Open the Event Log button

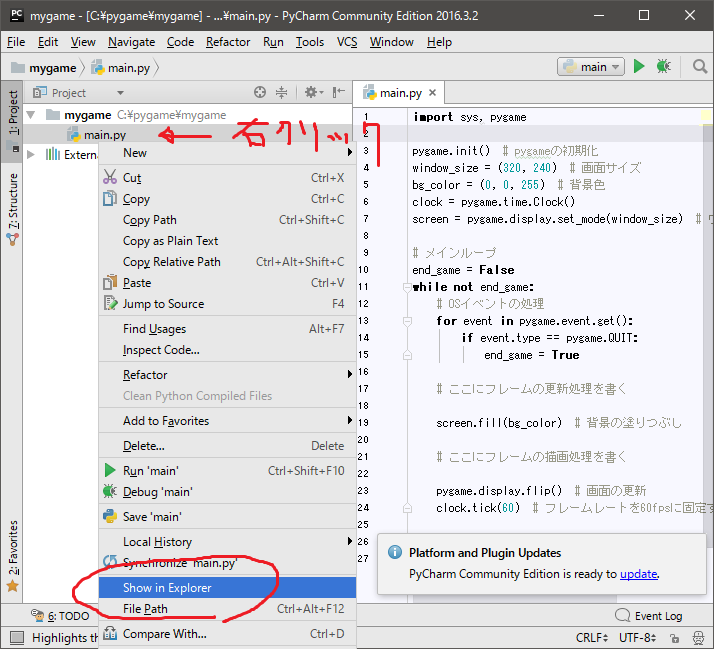tap(648, 616)
